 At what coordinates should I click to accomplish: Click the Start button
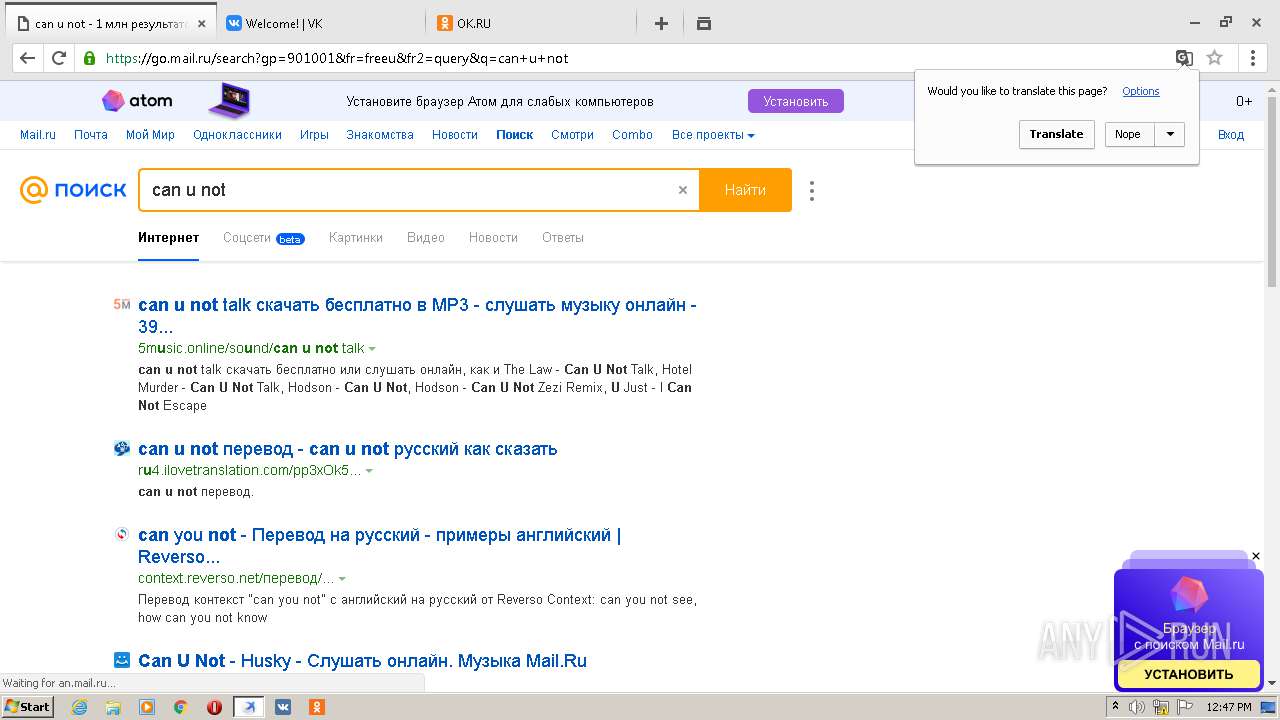(x=28, y=707)
